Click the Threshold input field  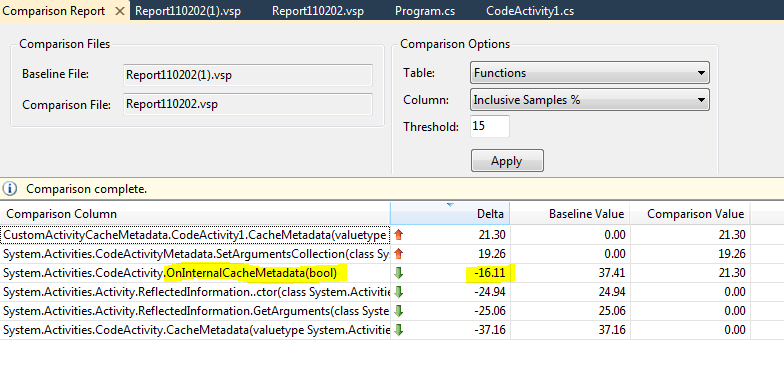(490, 126)
